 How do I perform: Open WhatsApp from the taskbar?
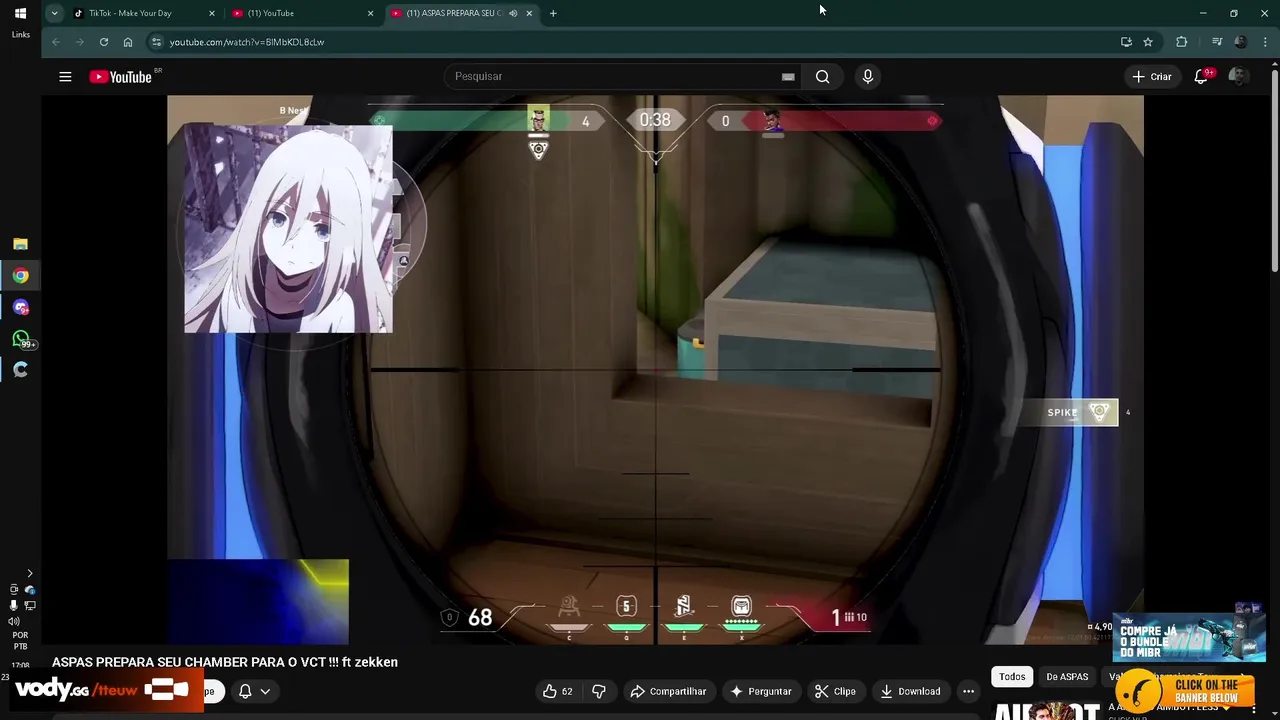click(x=21, y=339)
